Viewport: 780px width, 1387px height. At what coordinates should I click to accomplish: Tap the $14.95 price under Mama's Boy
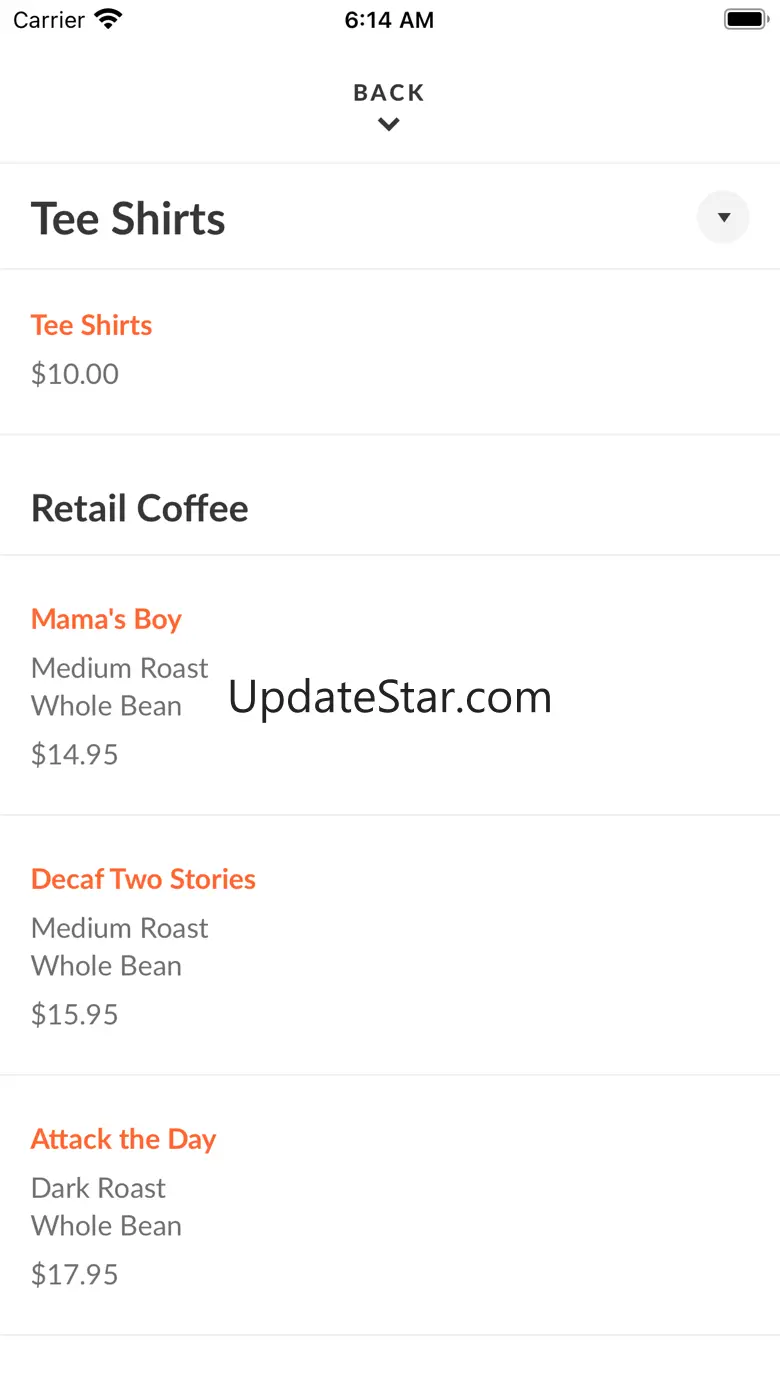75,754
